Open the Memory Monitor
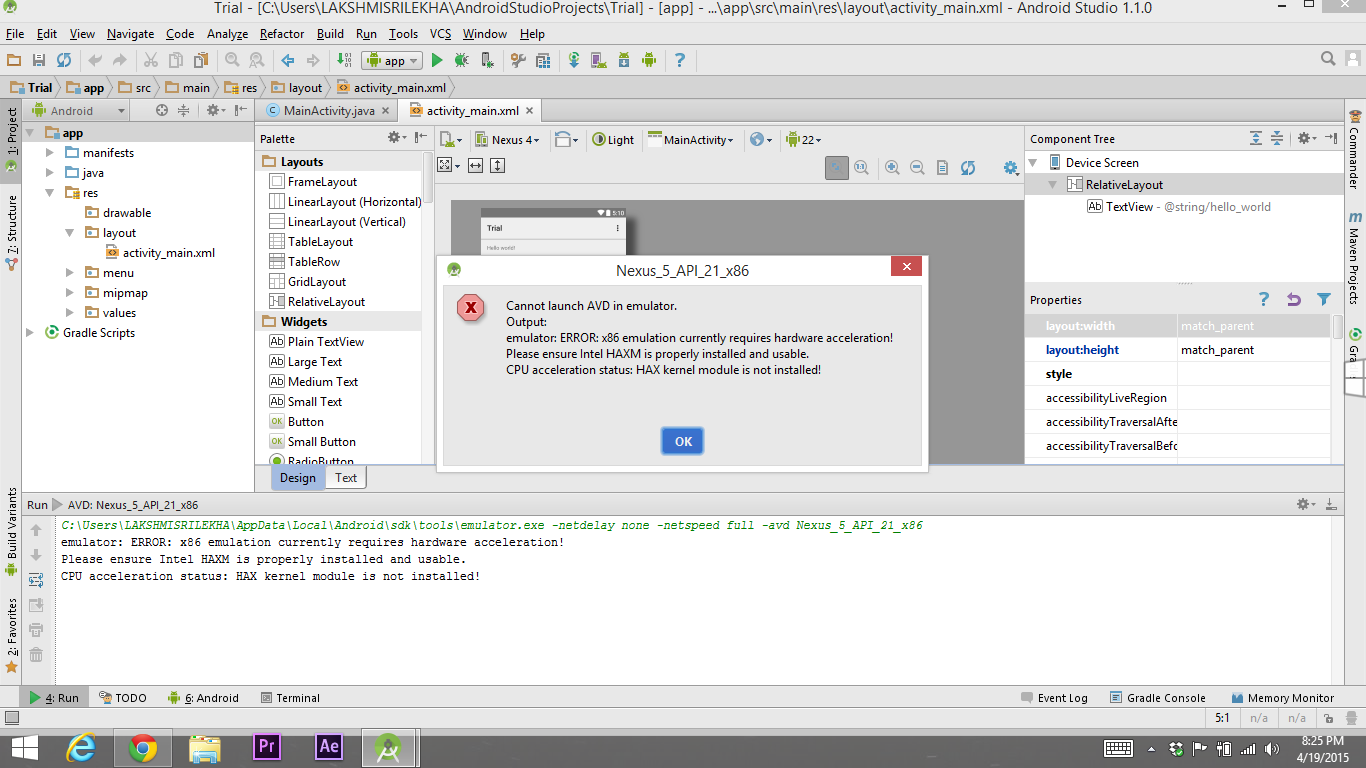The width and height of the screenshot is (1366, 768). click(1282, 698)
